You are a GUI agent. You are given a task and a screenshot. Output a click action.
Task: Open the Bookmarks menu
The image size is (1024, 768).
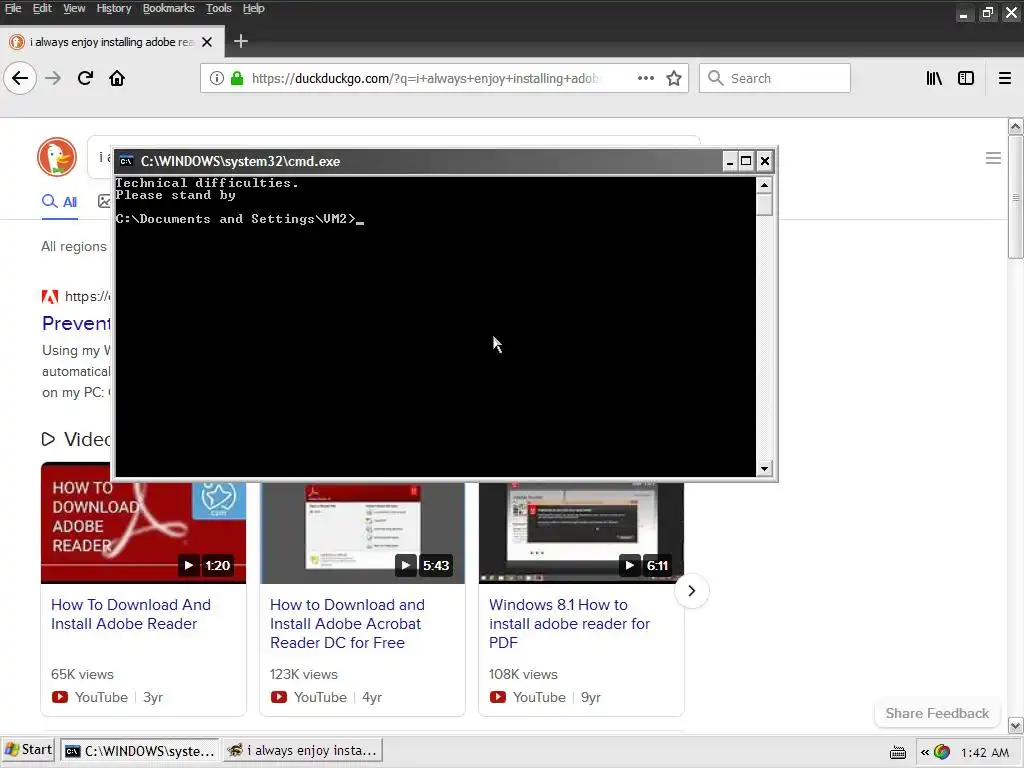click(168, 8)
